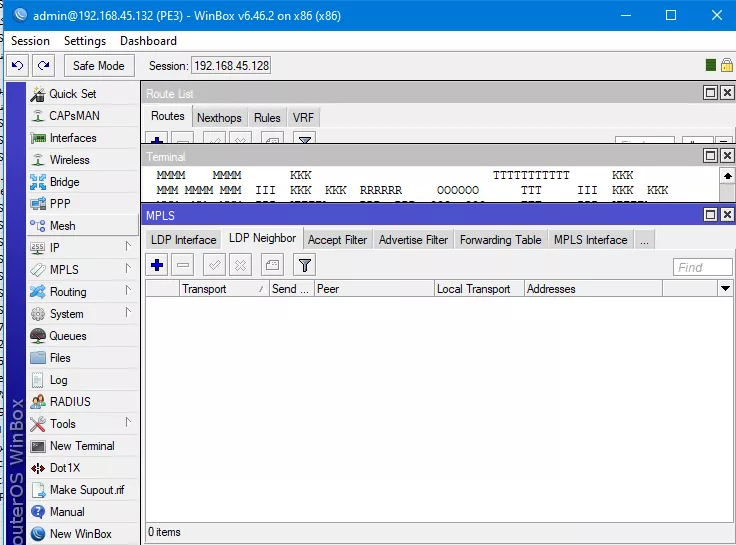Expand the Routing submenu

tap(83, 292)
